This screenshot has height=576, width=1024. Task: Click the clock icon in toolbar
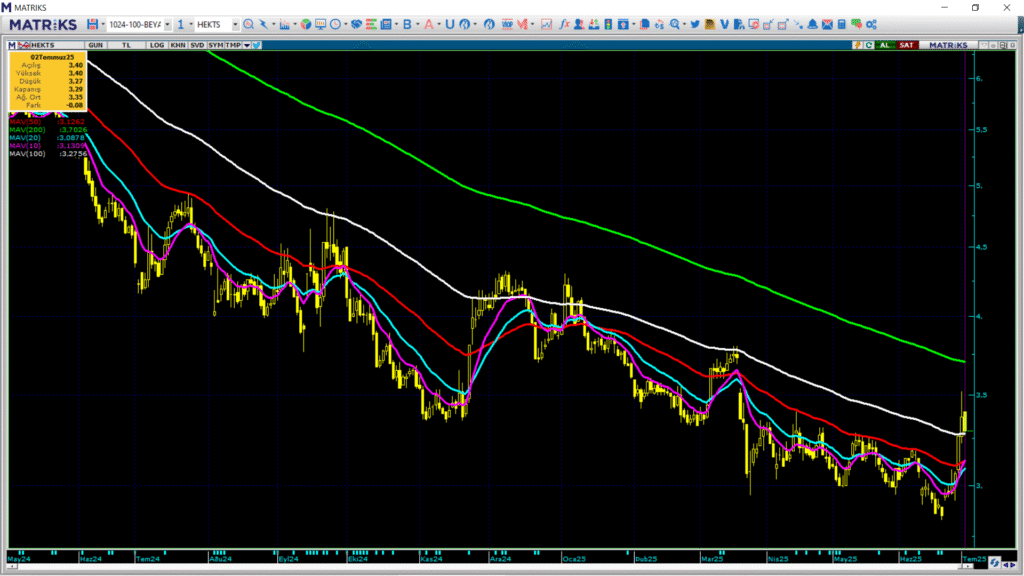tap(336, 24)
